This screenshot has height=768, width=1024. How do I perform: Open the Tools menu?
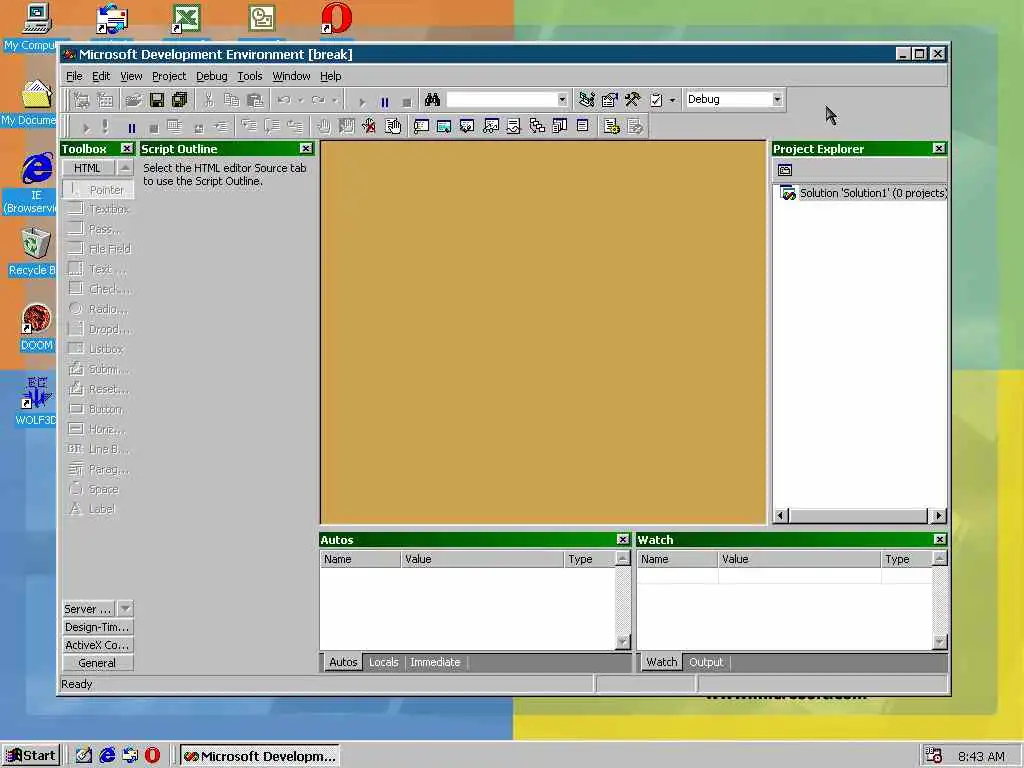click(x=249, y=76)
